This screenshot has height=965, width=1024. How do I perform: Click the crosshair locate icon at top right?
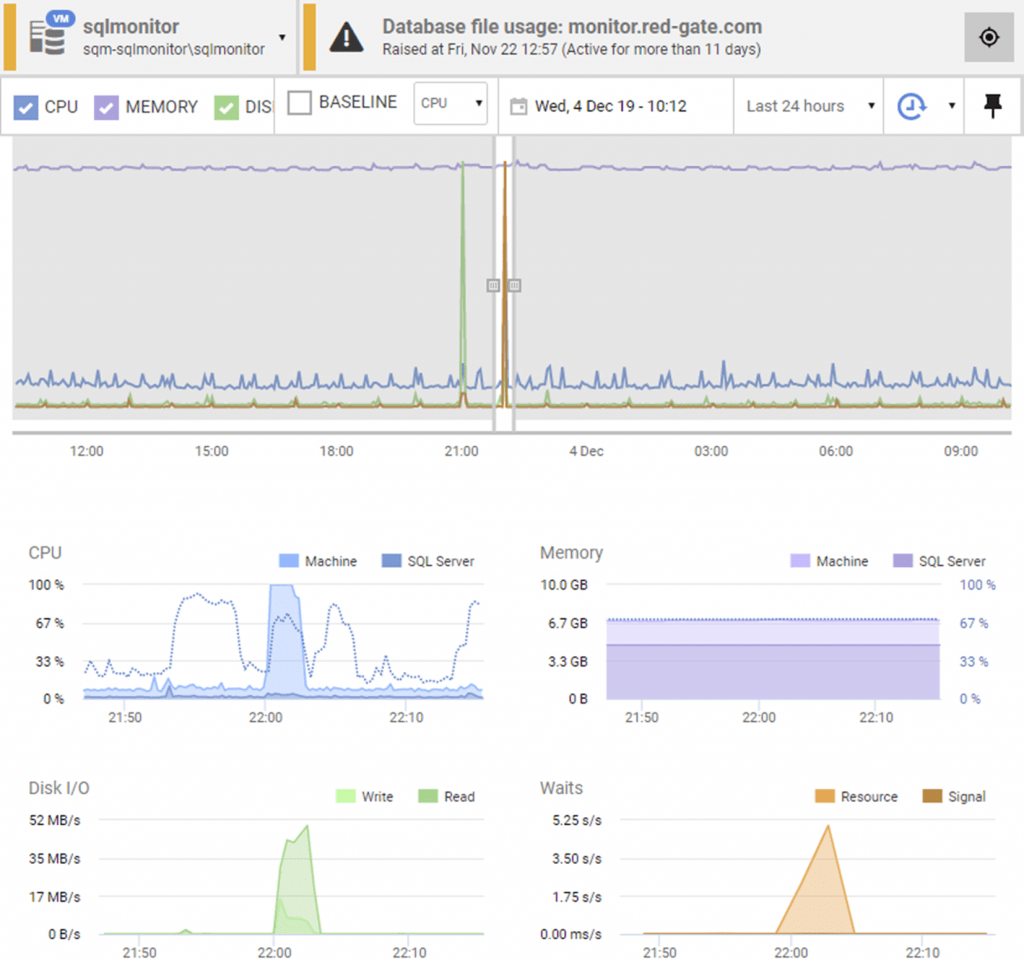click(988, 37)
